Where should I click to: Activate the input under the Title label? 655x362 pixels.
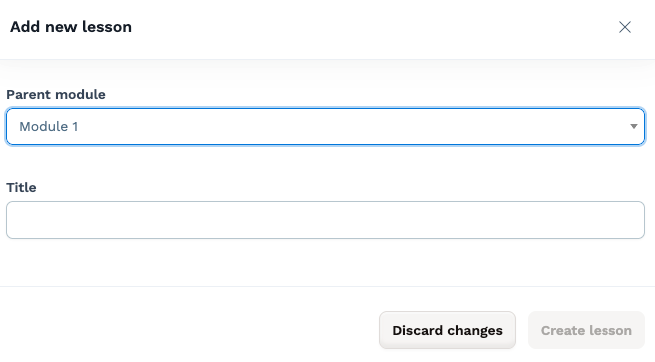click(325, 220)
